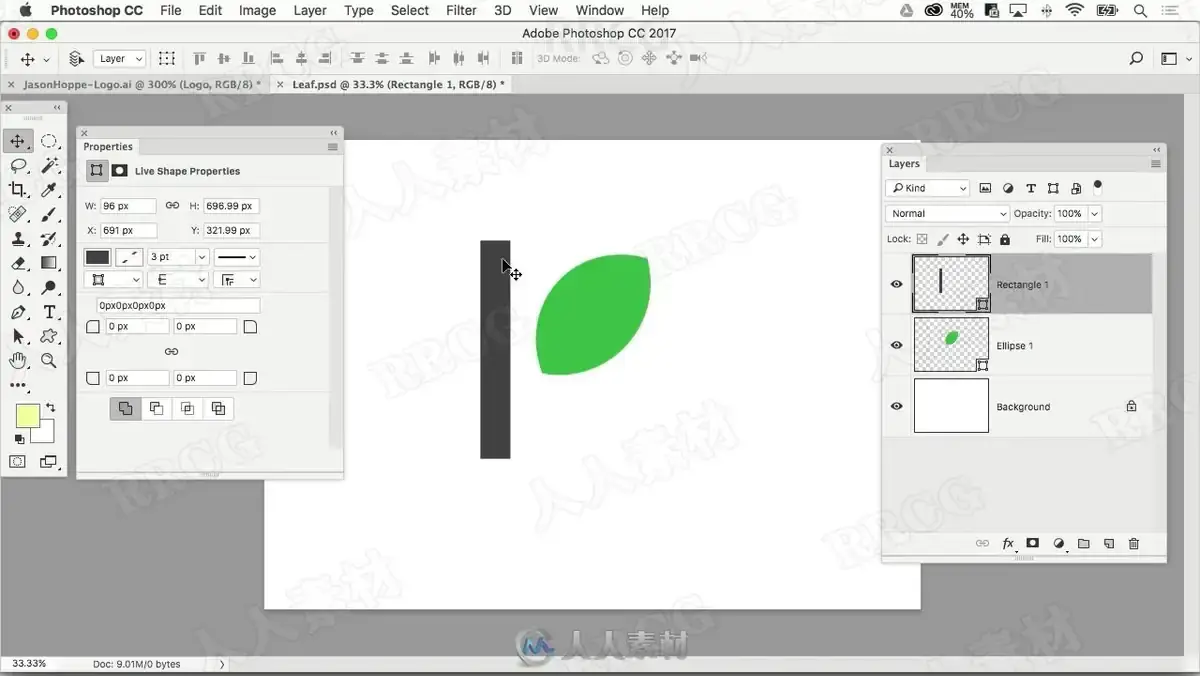
Task: Open the Filter menu
Action: click(461, 10)
